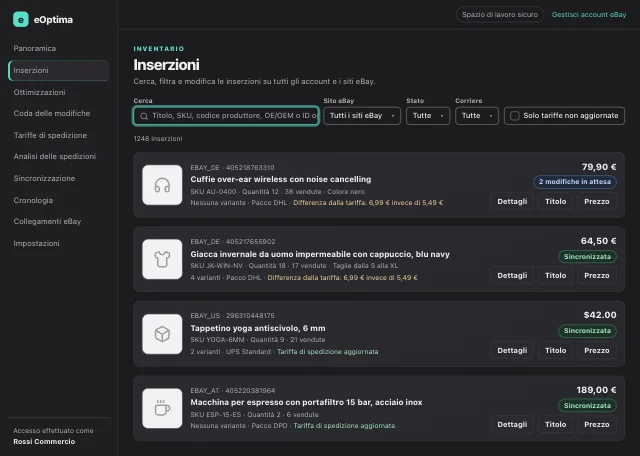Open Analisi delle spedizioni
The height and width of the screenshot is (456, 640).
[x=55, y=156]
